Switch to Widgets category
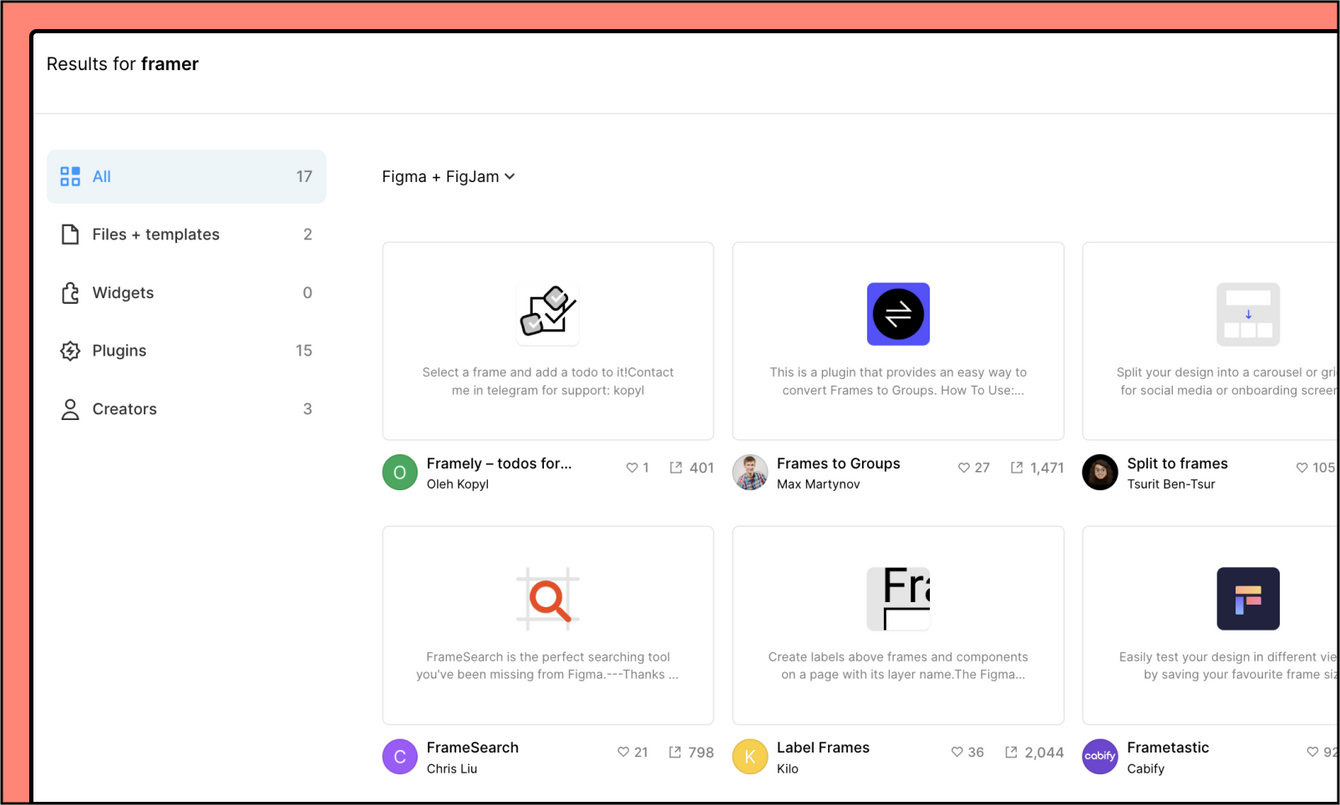The height and width of the screenshot is (805, 1340). click(186, 293)
